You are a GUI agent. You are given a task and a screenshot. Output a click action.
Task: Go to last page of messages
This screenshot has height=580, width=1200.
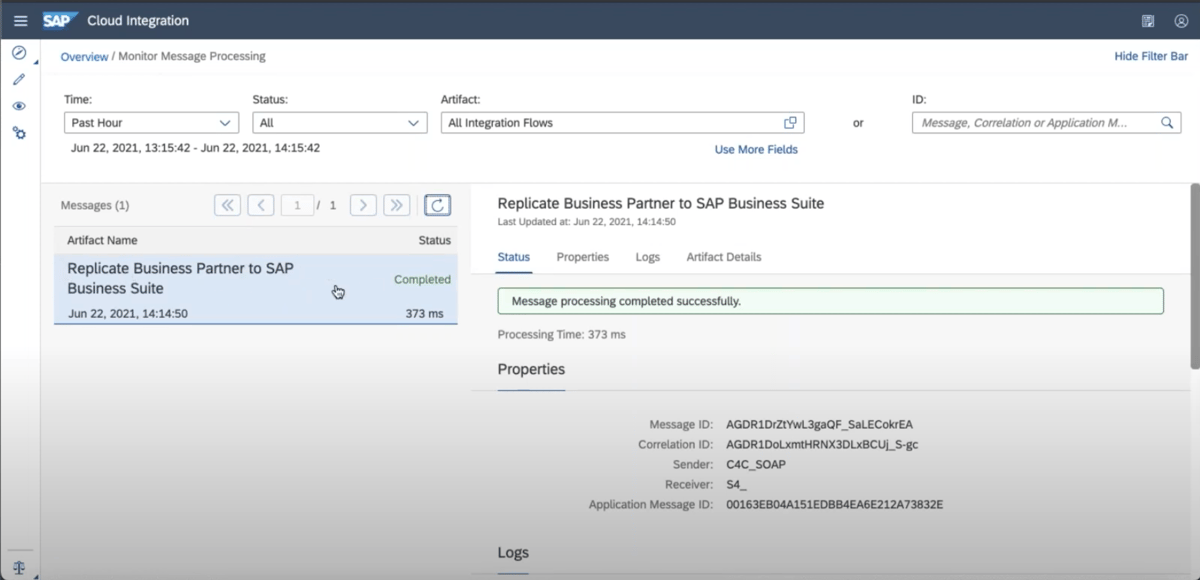point(397,205)
